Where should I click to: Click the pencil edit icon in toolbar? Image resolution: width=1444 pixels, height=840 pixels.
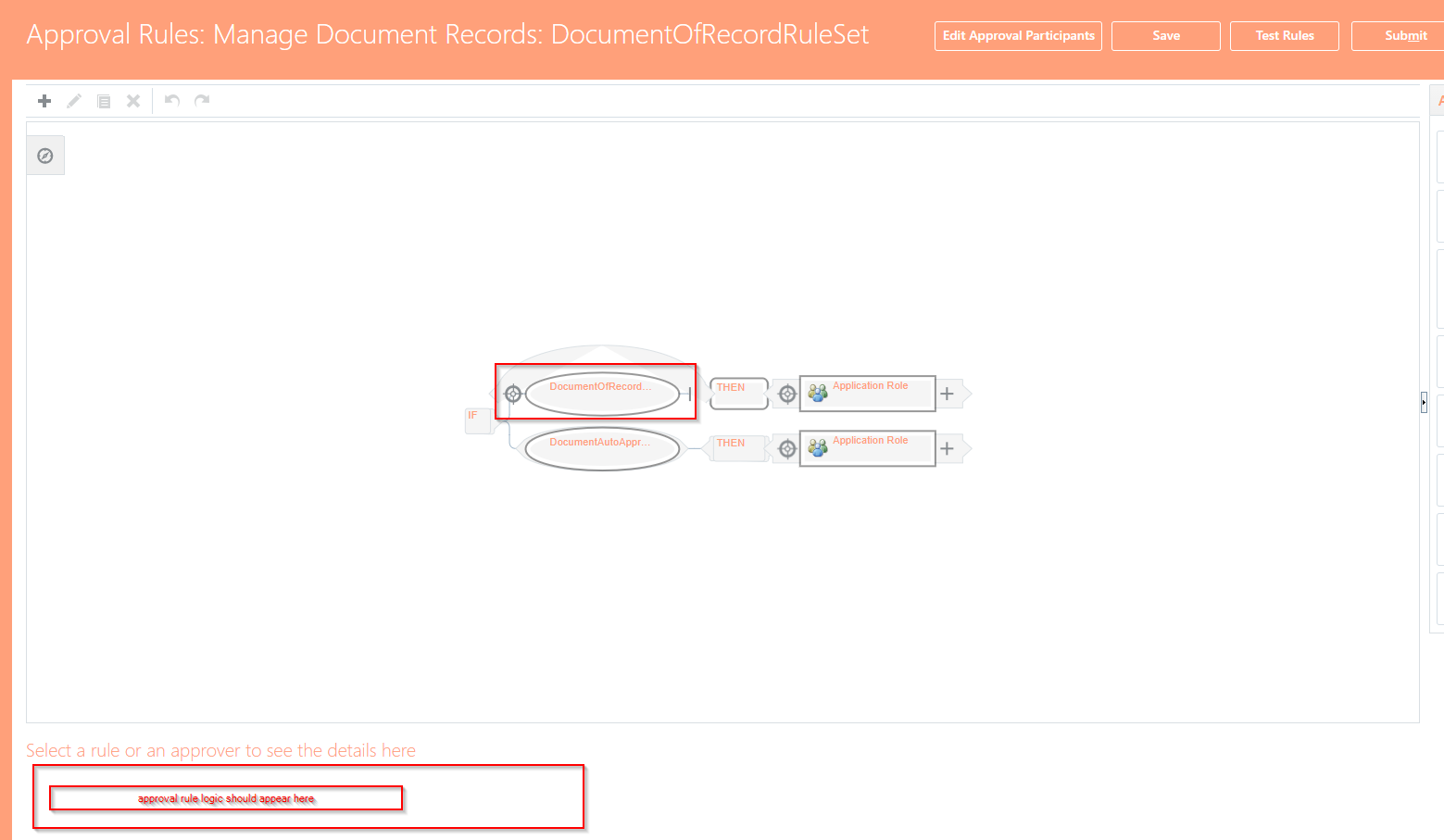(x=74, y=101)
